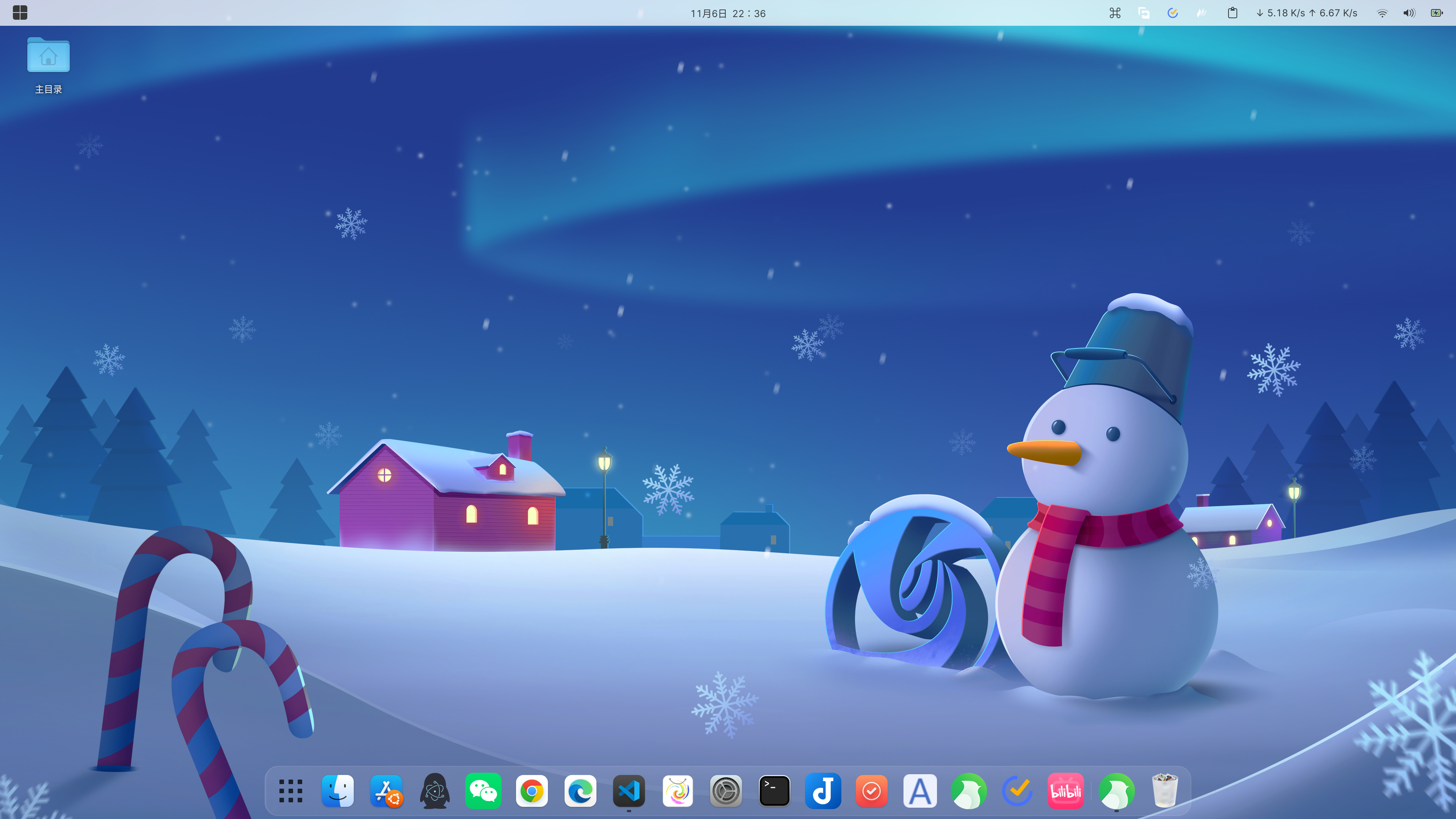Image resolution: width=1456 pixels, height=819 pixels.
Task: Open Microsoft Edge browser
Action: (581, 791)
